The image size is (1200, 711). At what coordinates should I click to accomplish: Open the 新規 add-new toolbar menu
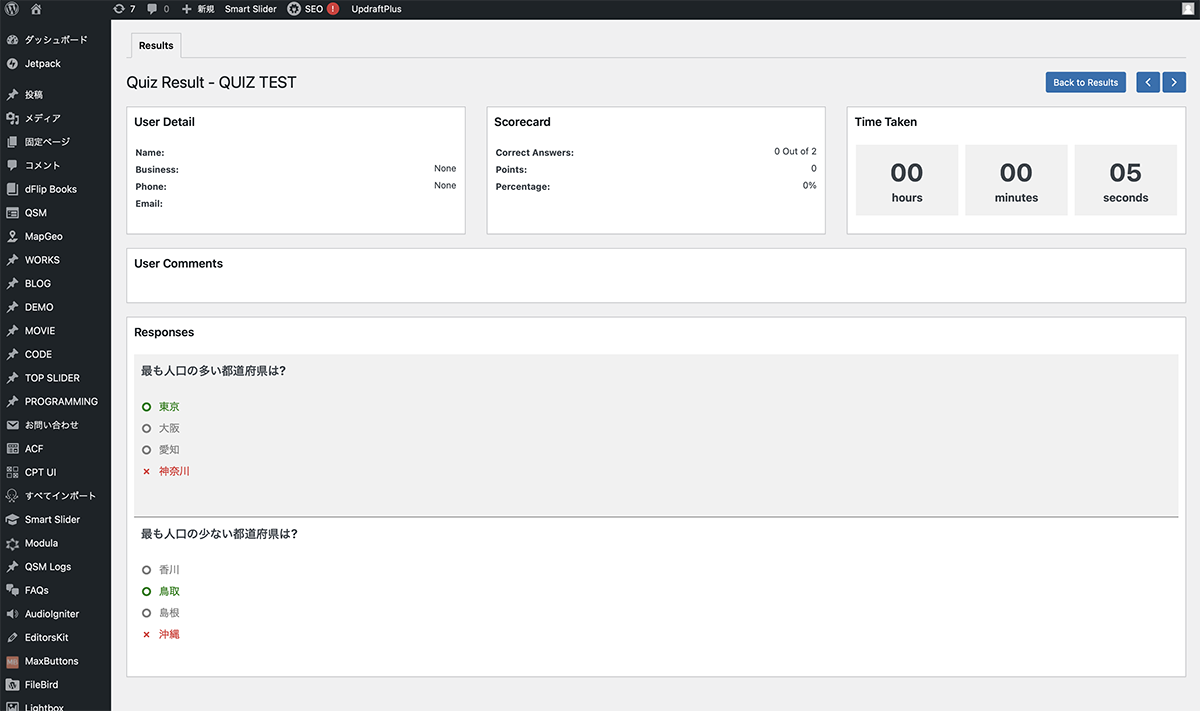(198, 9)
